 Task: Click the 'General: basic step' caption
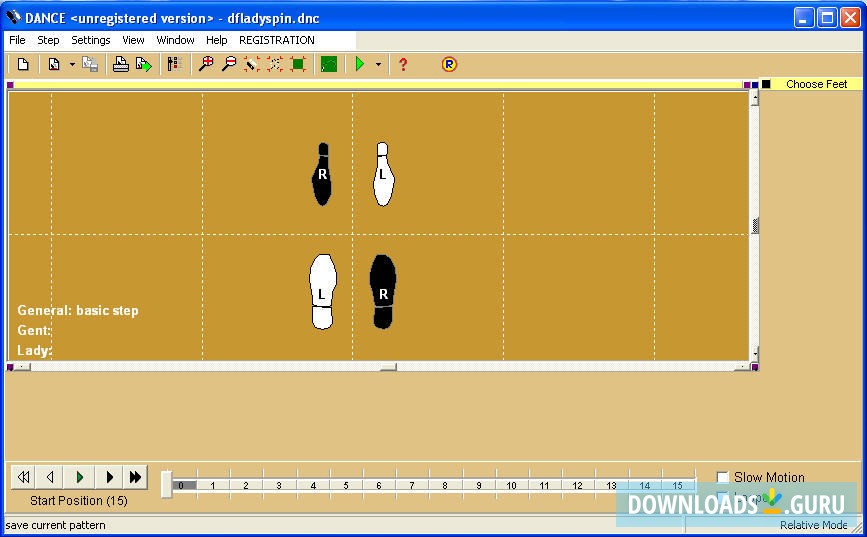coord(78,310)
